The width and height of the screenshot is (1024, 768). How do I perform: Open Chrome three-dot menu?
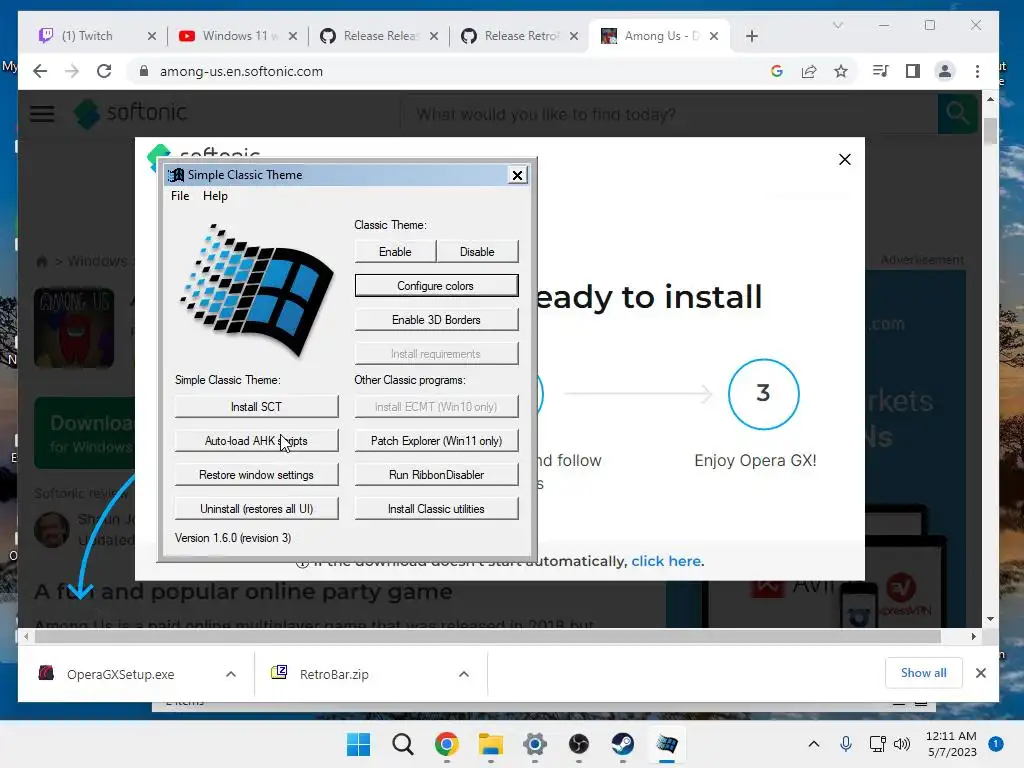coord(977,71)
